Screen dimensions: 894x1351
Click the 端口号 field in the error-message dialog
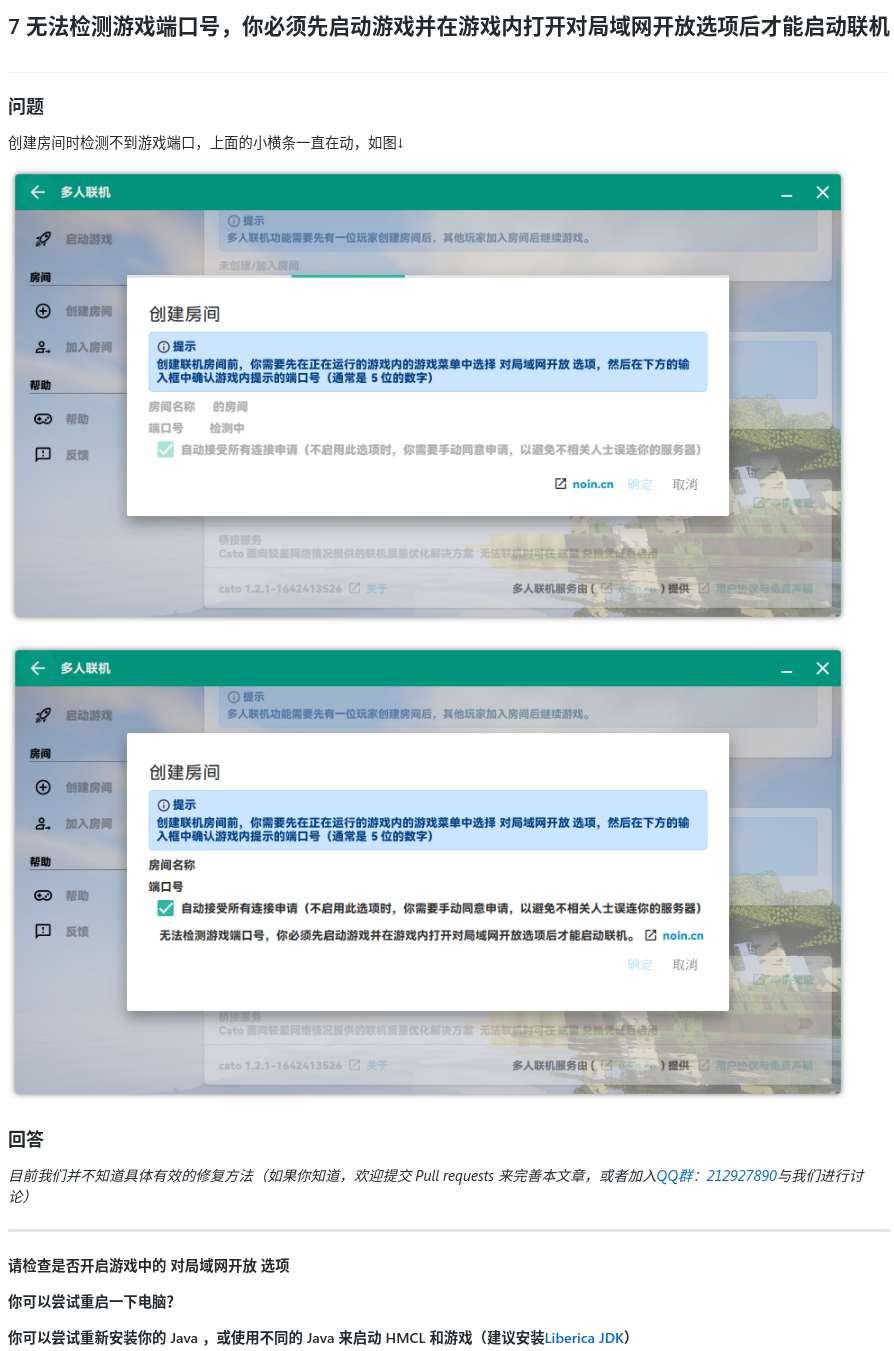point(166,886)
